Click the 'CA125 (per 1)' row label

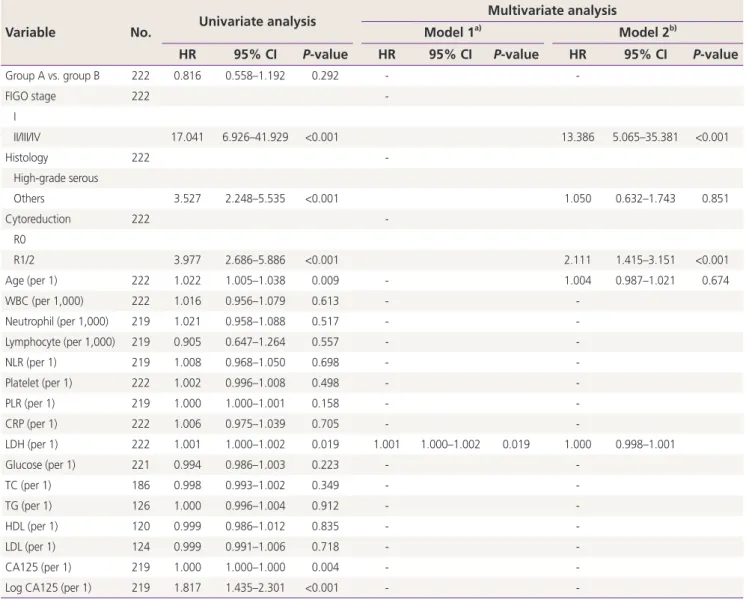click(38, 567)
